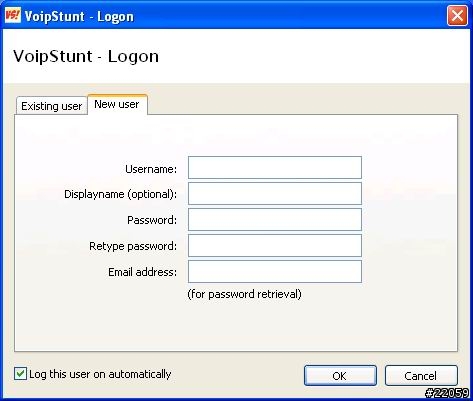The height and width of the screenshot is (401, 473).
Task: Click the Displayname (optional): label
Action: tap(120, 194)
